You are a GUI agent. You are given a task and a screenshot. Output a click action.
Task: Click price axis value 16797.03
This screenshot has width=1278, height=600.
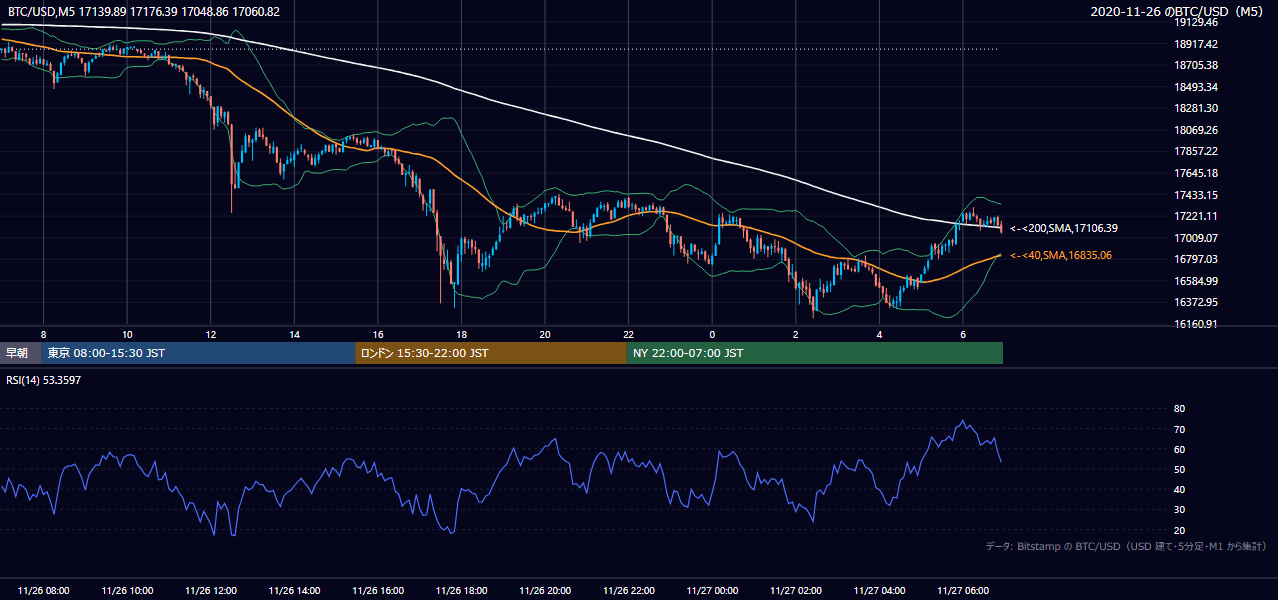pyautogui.click(x=1195, y=259)
